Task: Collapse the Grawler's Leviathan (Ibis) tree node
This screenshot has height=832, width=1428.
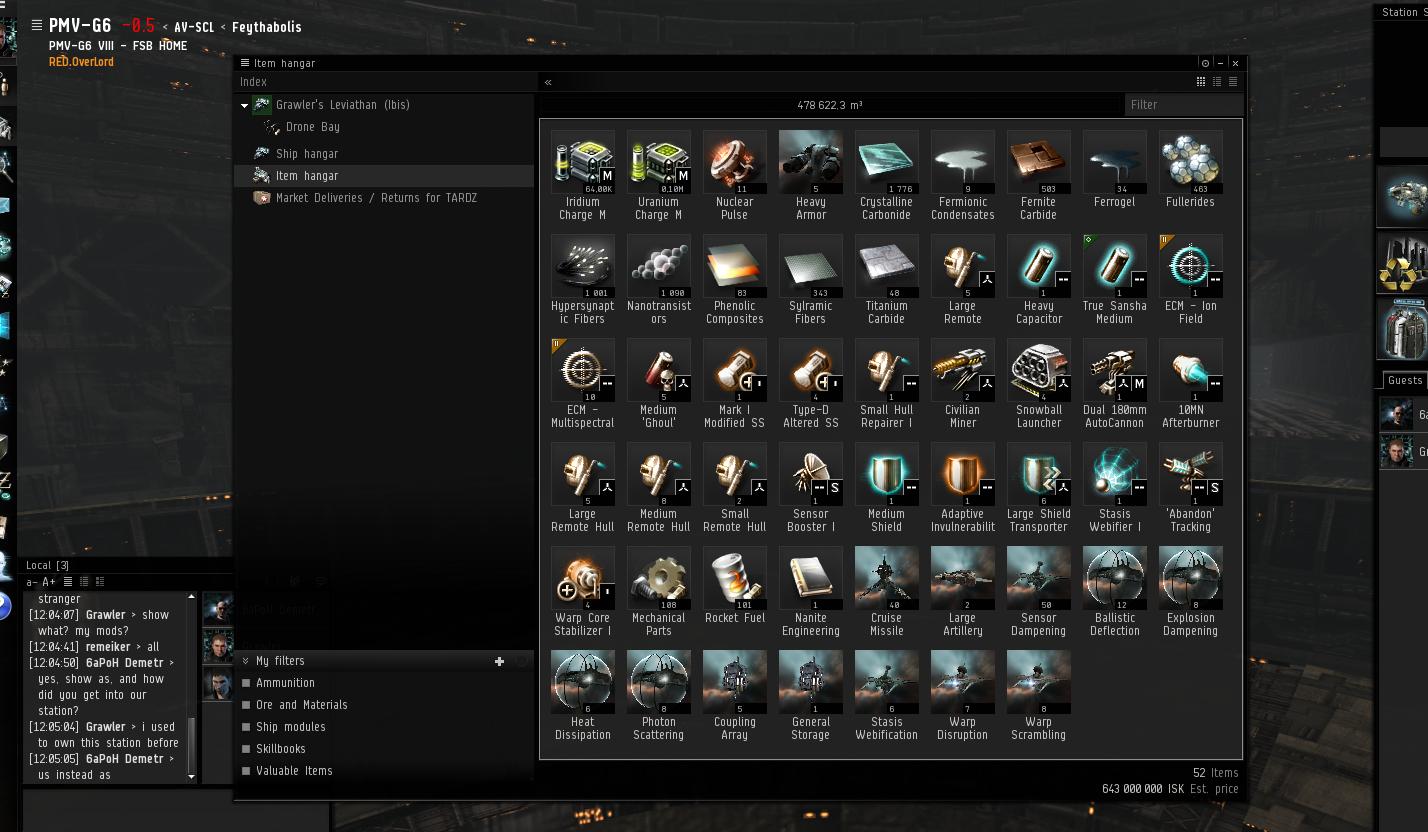Action: pos(244,105)
